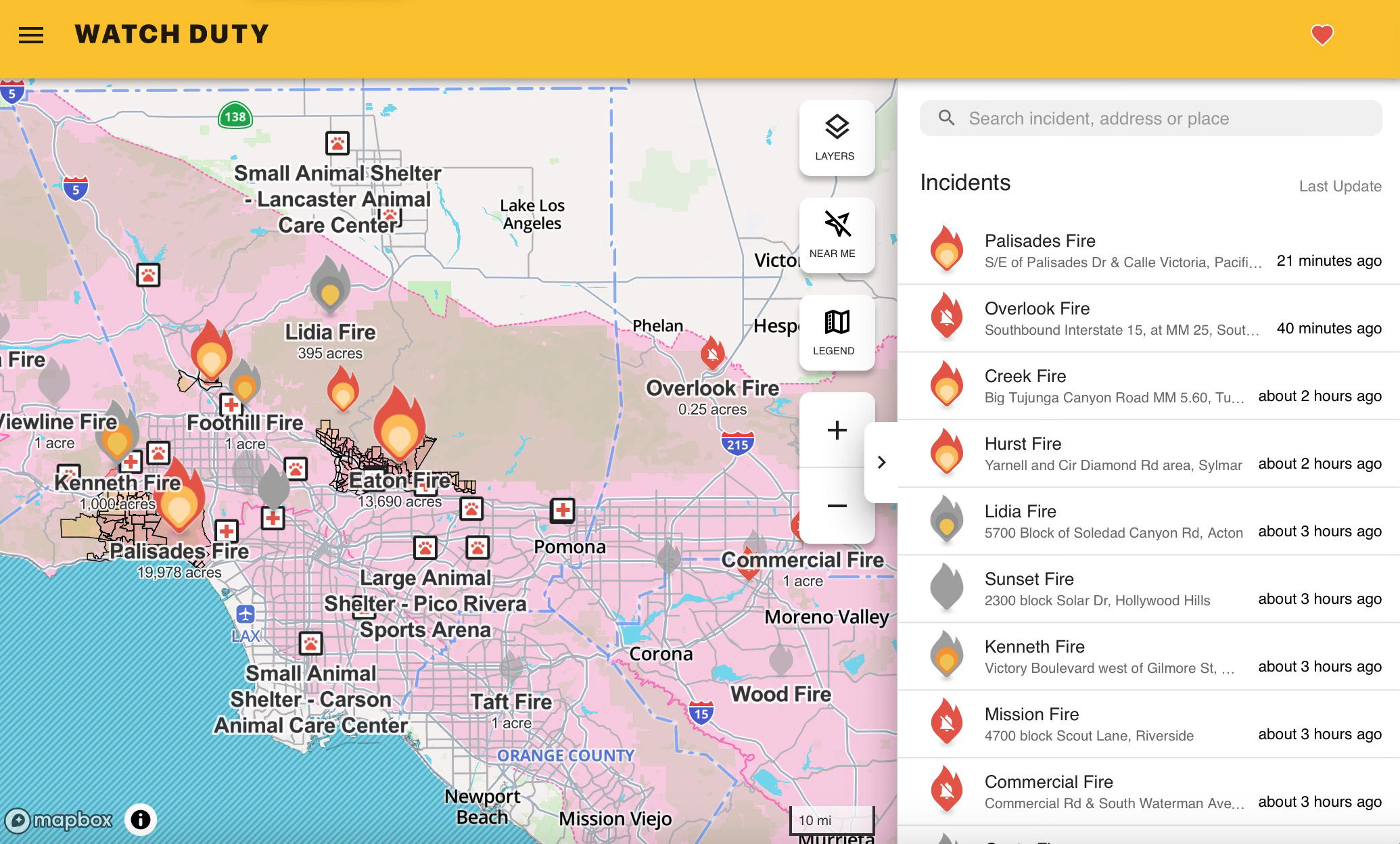Open Kenneth Fire incident in list
This screenshot has height=844, width=1400.
pos(1148,657)
